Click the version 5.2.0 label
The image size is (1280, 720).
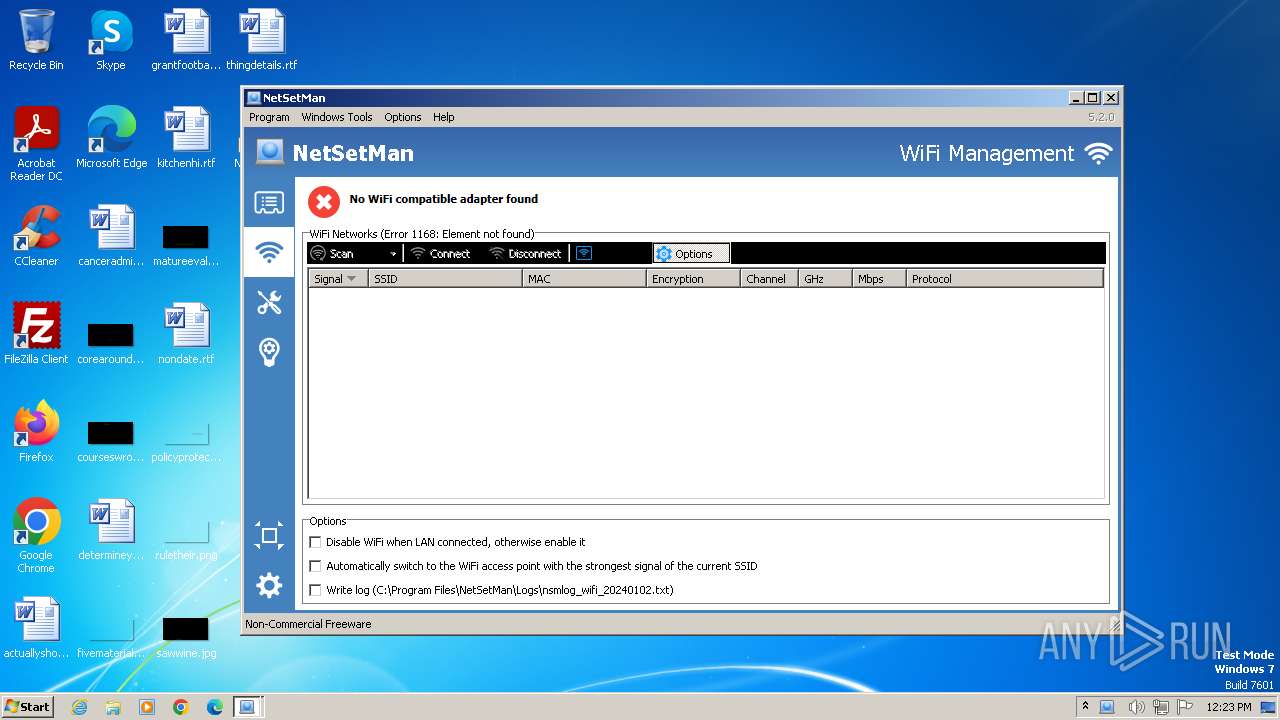[1100, 117]
